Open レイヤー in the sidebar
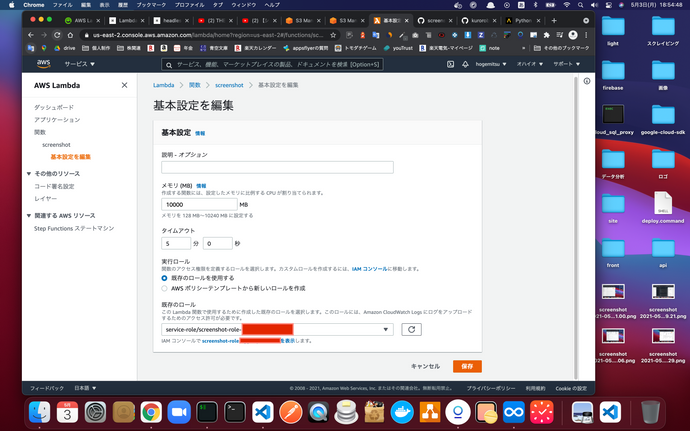 (x=46, y=199)
